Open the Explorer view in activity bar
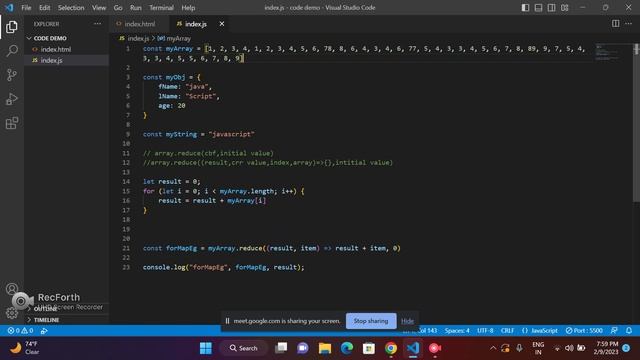Screen dimensions: 640x360 [11, 27]
